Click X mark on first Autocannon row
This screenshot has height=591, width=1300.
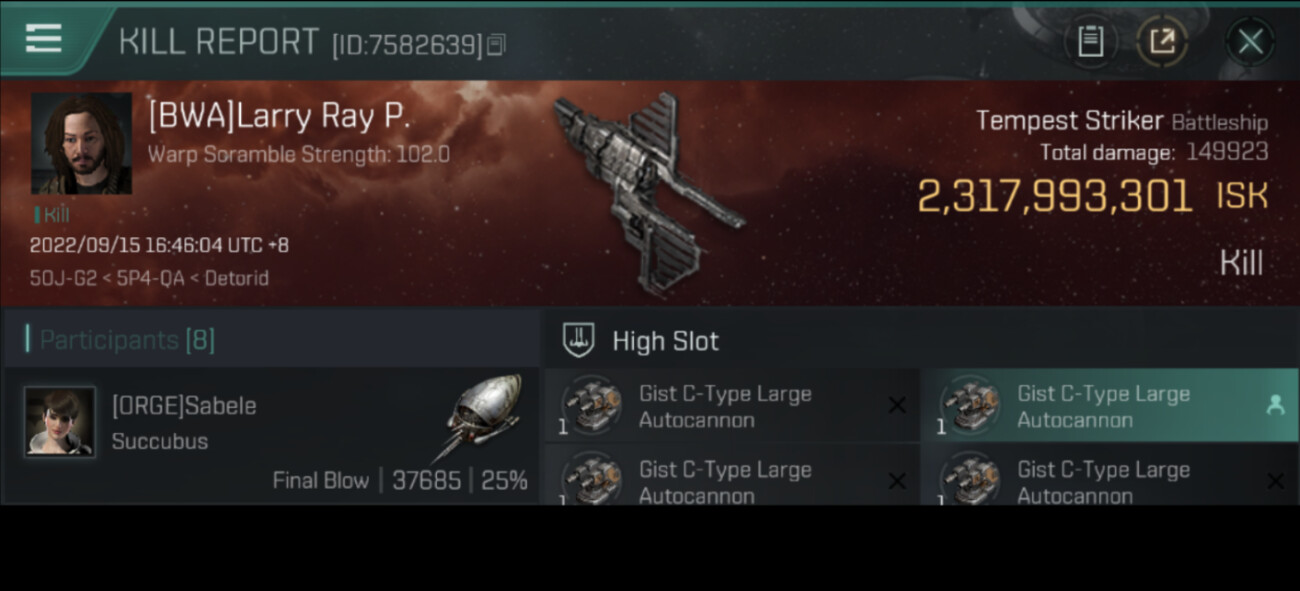897,405
